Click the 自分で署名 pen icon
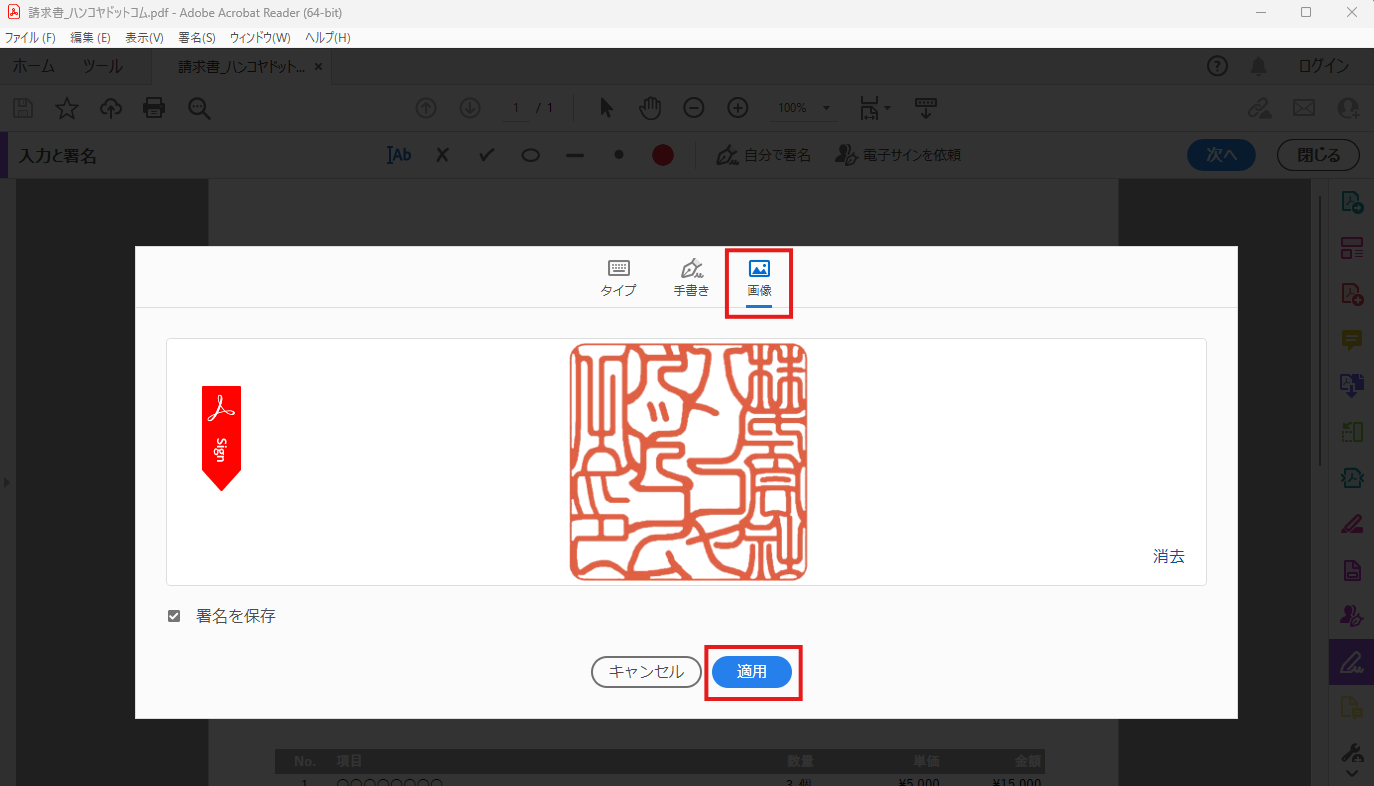The width and height of the screenshot is (1374, 786). 728,154
